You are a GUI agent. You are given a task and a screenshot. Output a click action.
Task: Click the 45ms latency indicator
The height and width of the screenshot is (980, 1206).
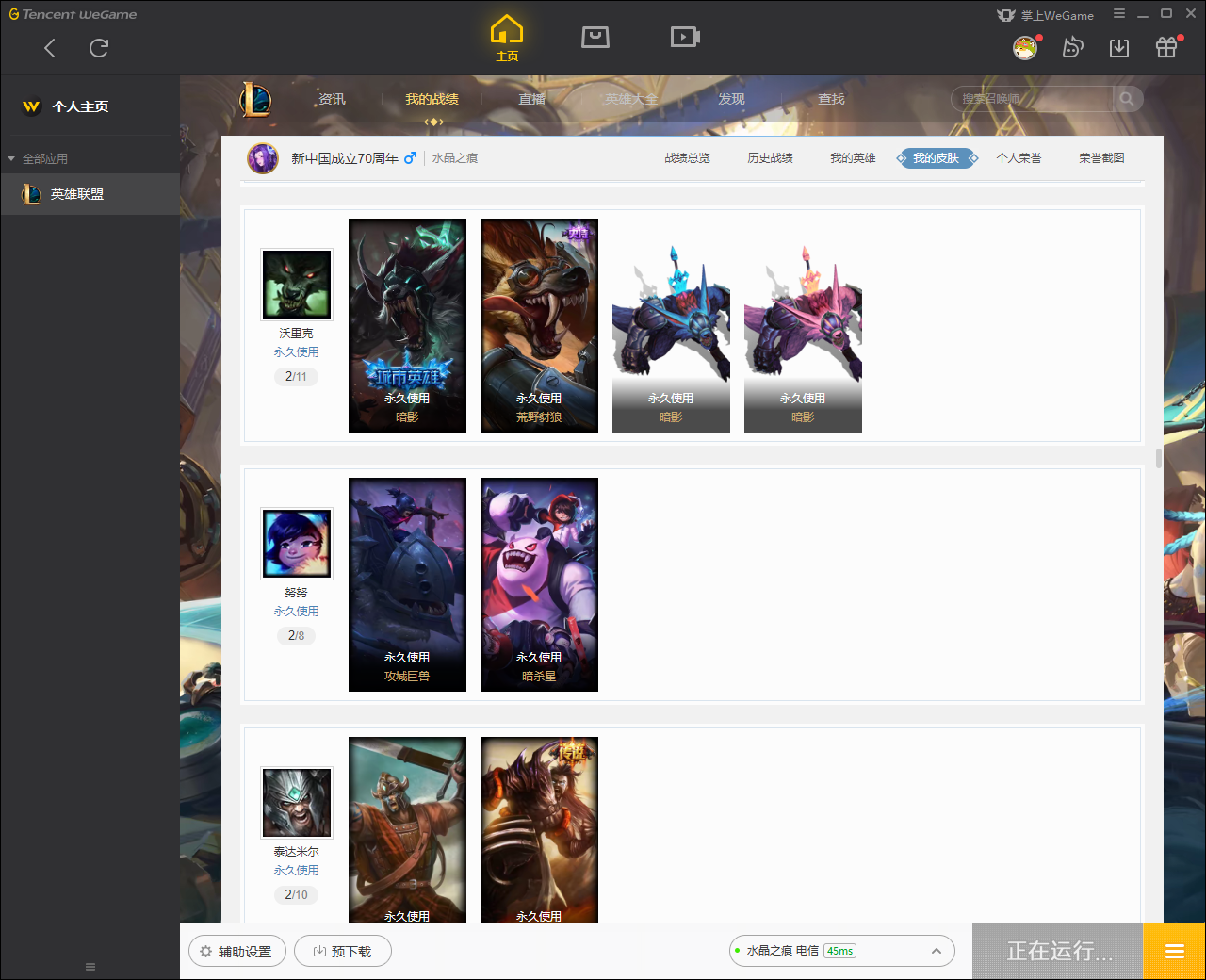(839, 951)
